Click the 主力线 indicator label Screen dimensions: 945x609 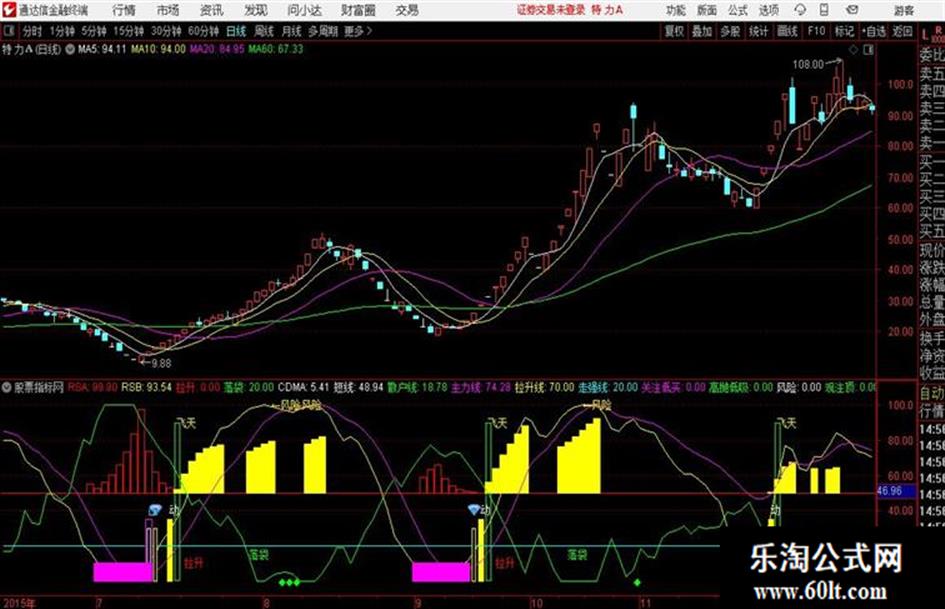pos(481,387)
